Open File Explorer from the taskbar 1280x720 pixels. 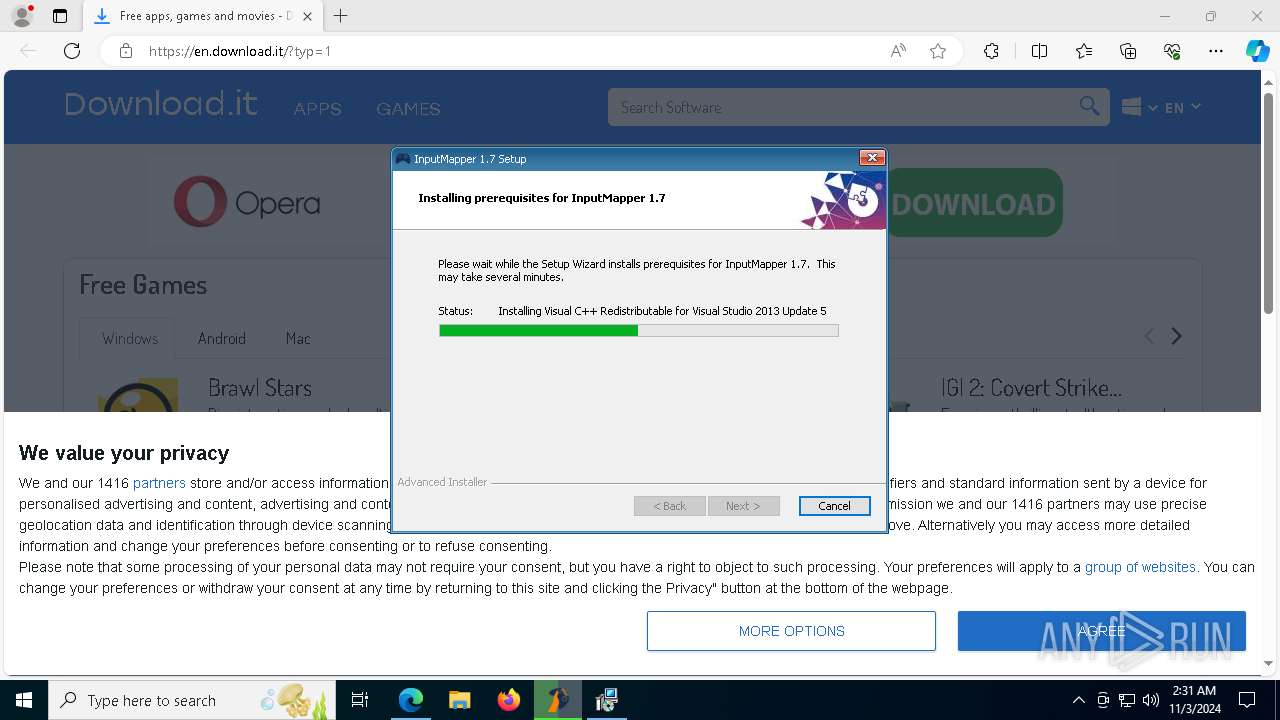[x=459, y=700]
